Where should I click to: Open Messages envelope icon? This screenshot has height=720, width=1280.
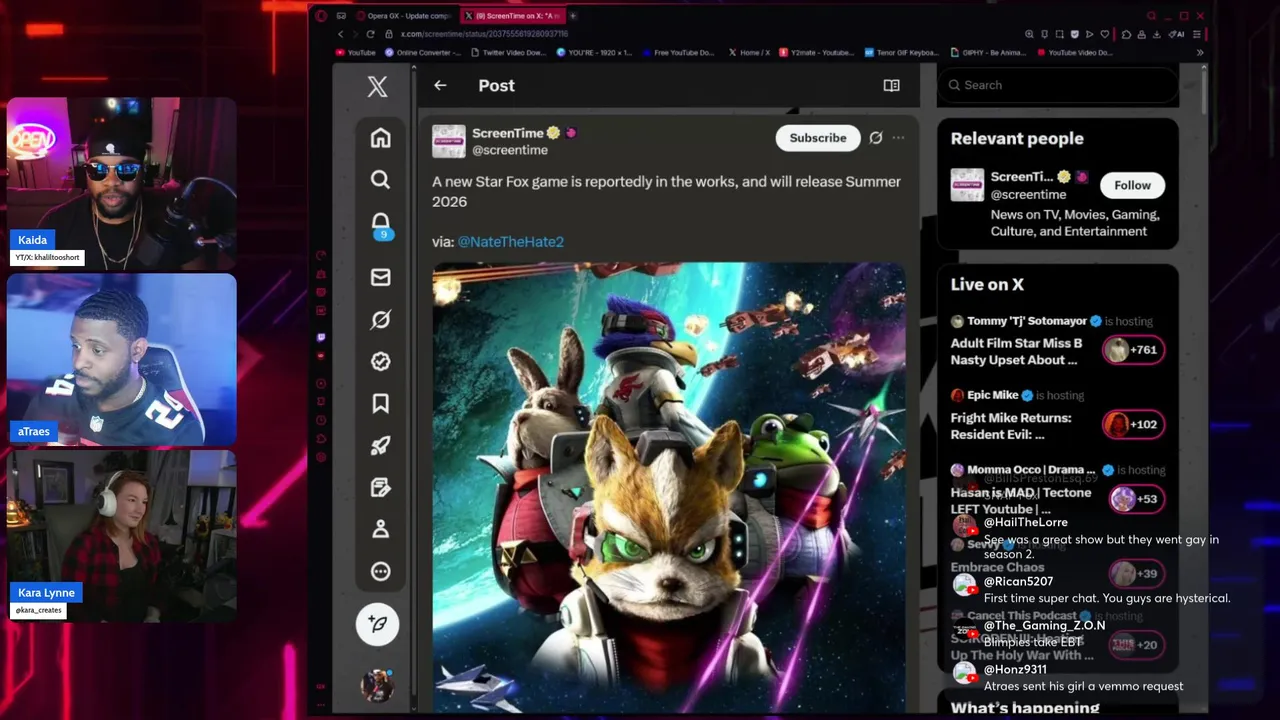[380, 277]
